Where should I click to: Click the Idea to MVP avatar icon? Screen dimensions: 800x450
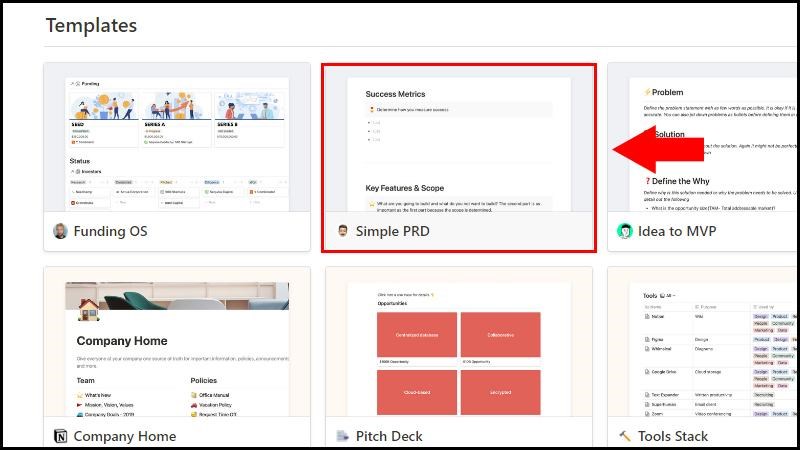point(624,231)
